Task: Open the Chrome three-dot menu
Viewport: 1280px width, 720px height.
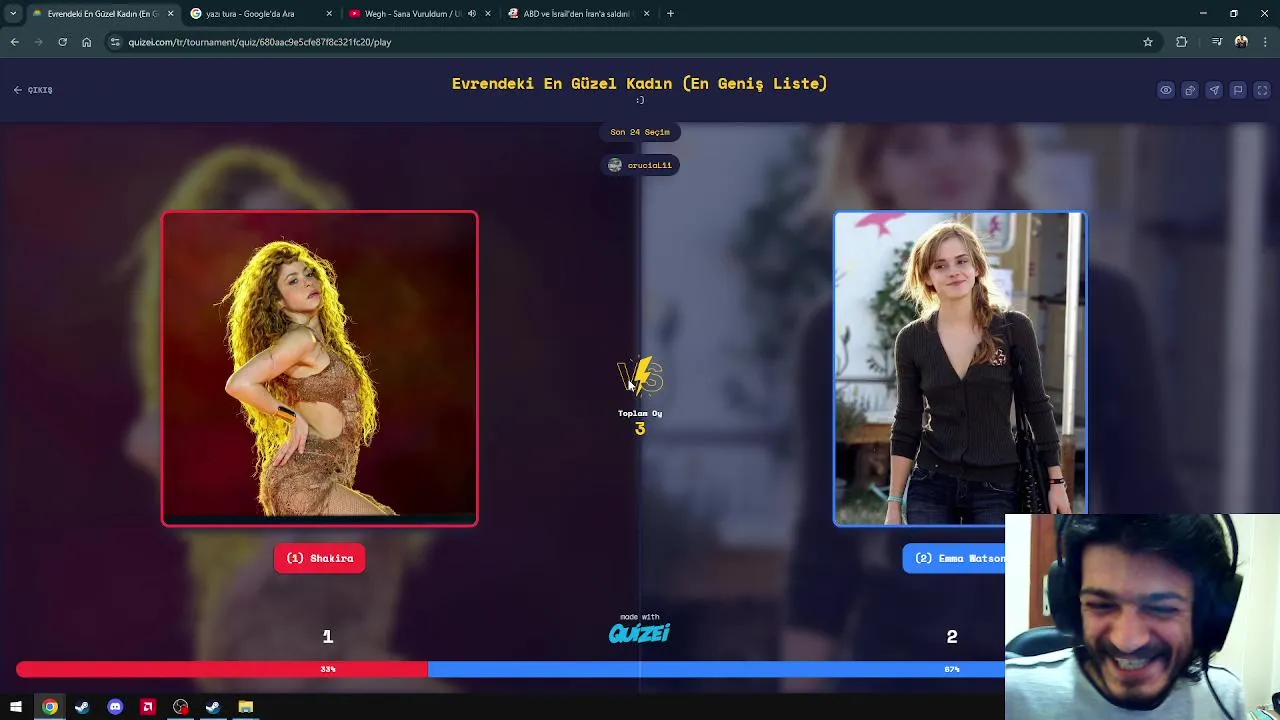Action: (1265, 42)
